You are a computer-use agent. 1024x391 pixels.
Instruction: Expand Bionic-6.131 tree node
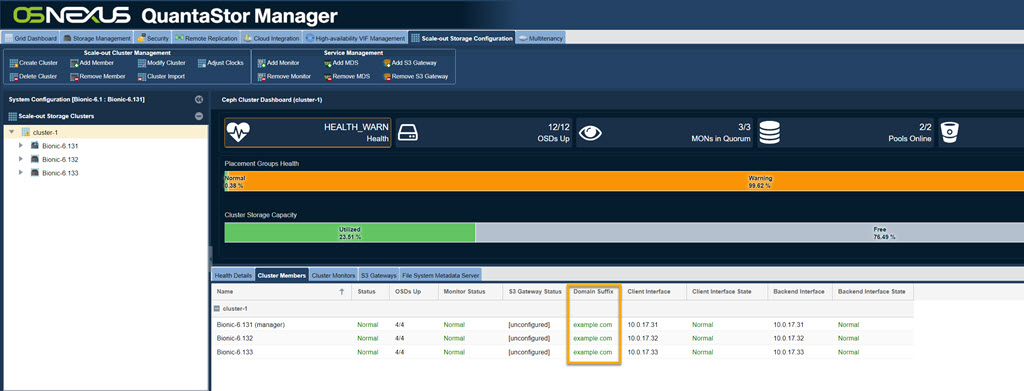pyautogui.click(x=22, y=146)
